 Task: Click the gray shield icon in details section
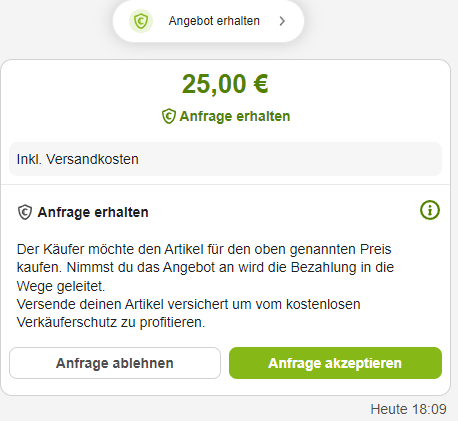coord(25,212)
